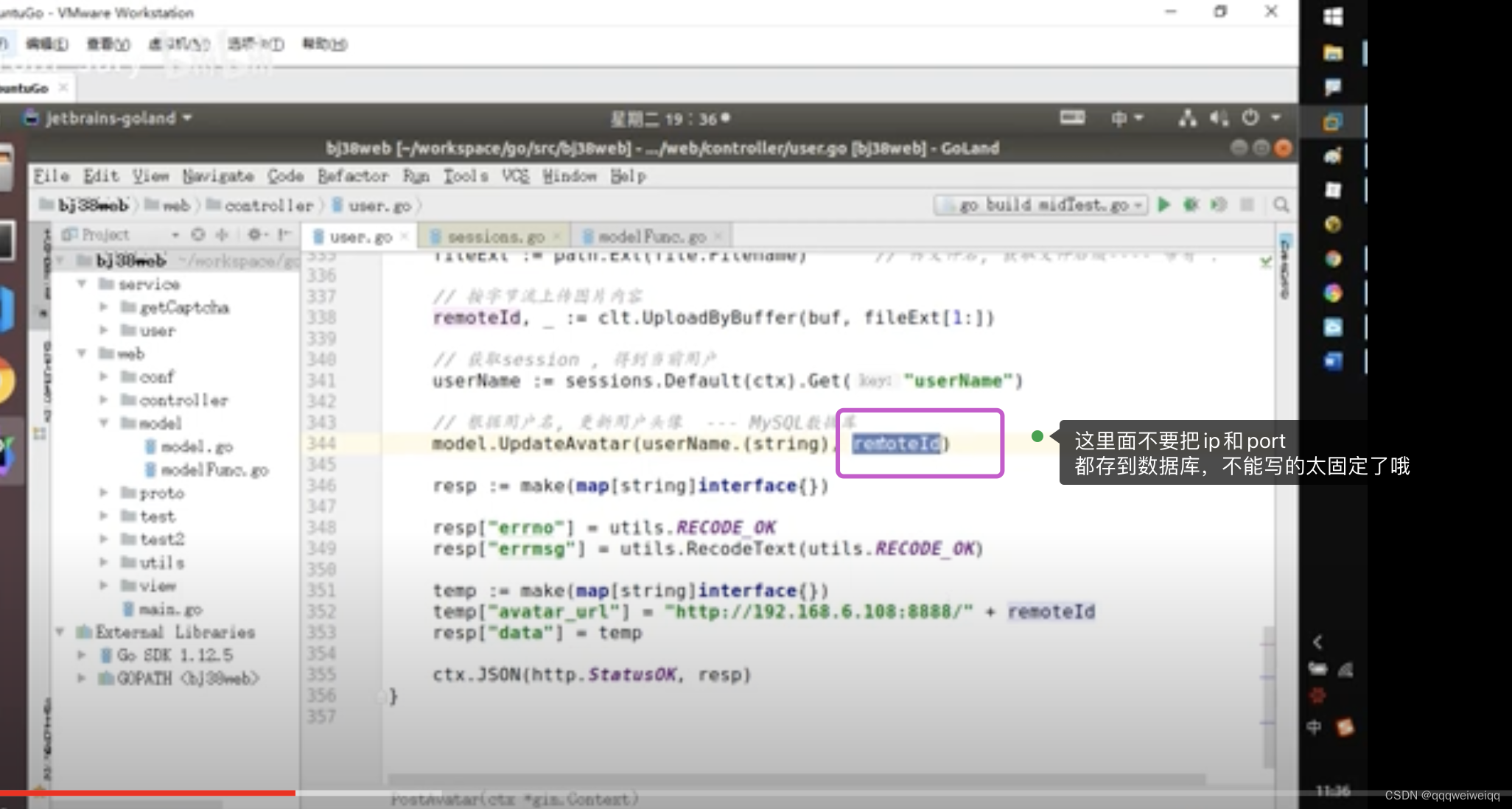Run with coverage icon in toolbar

click(x=1219, y=205)
